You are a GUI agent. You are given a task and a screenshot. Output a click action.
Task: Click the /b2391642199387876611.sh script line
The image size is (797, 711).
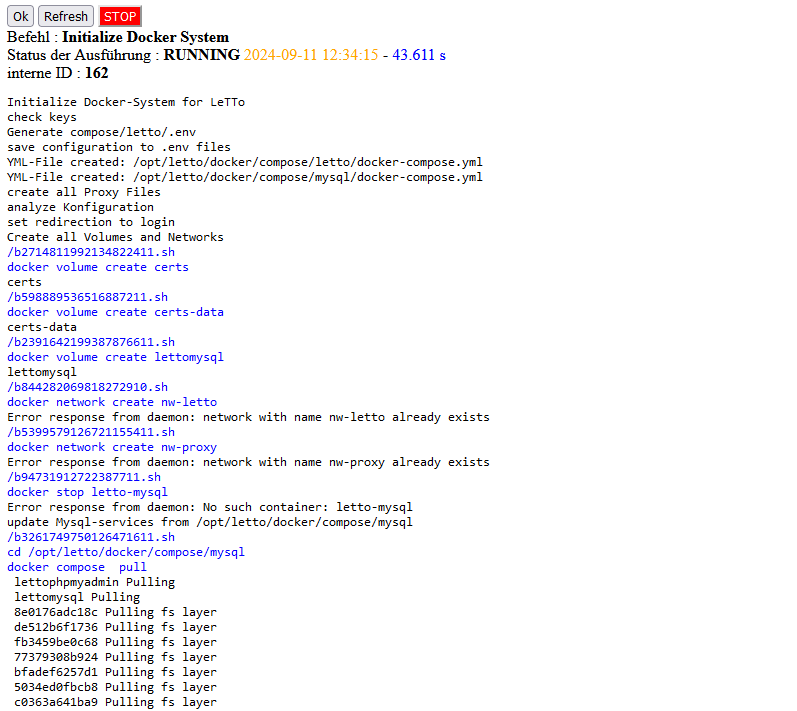click(91, 342)
